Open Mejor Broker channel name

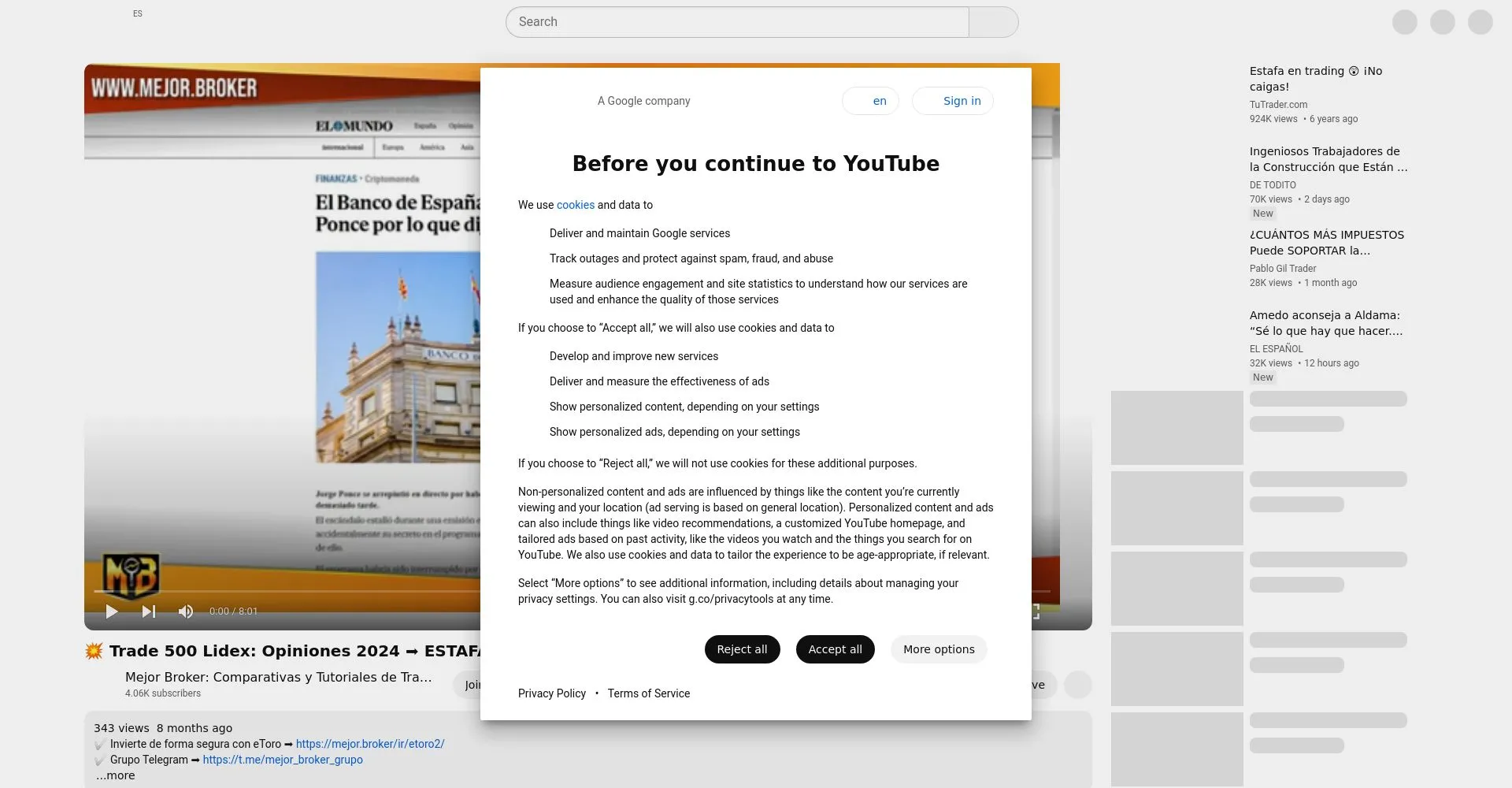coord(278,677)
